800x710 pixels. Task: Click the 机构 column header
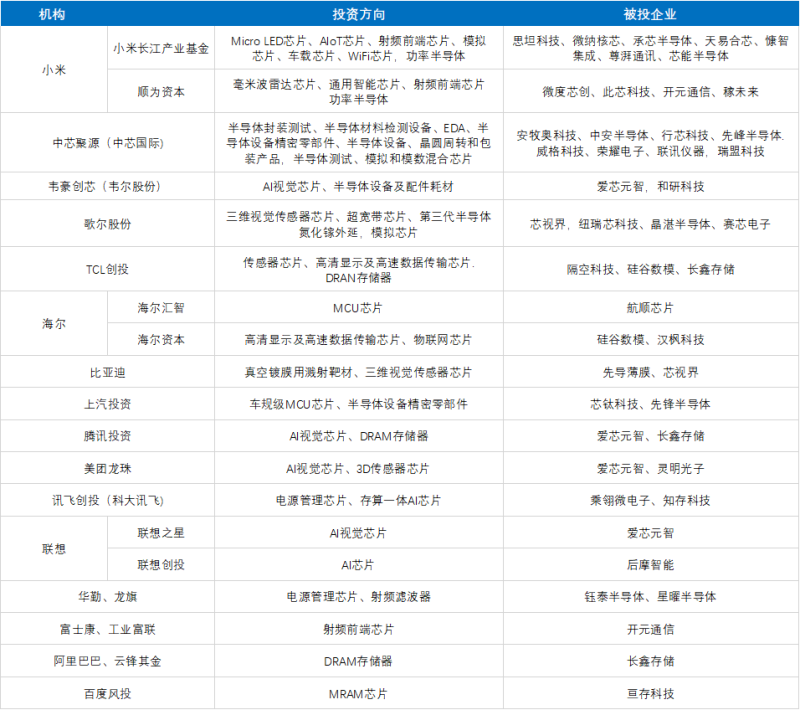click(52, 15)
